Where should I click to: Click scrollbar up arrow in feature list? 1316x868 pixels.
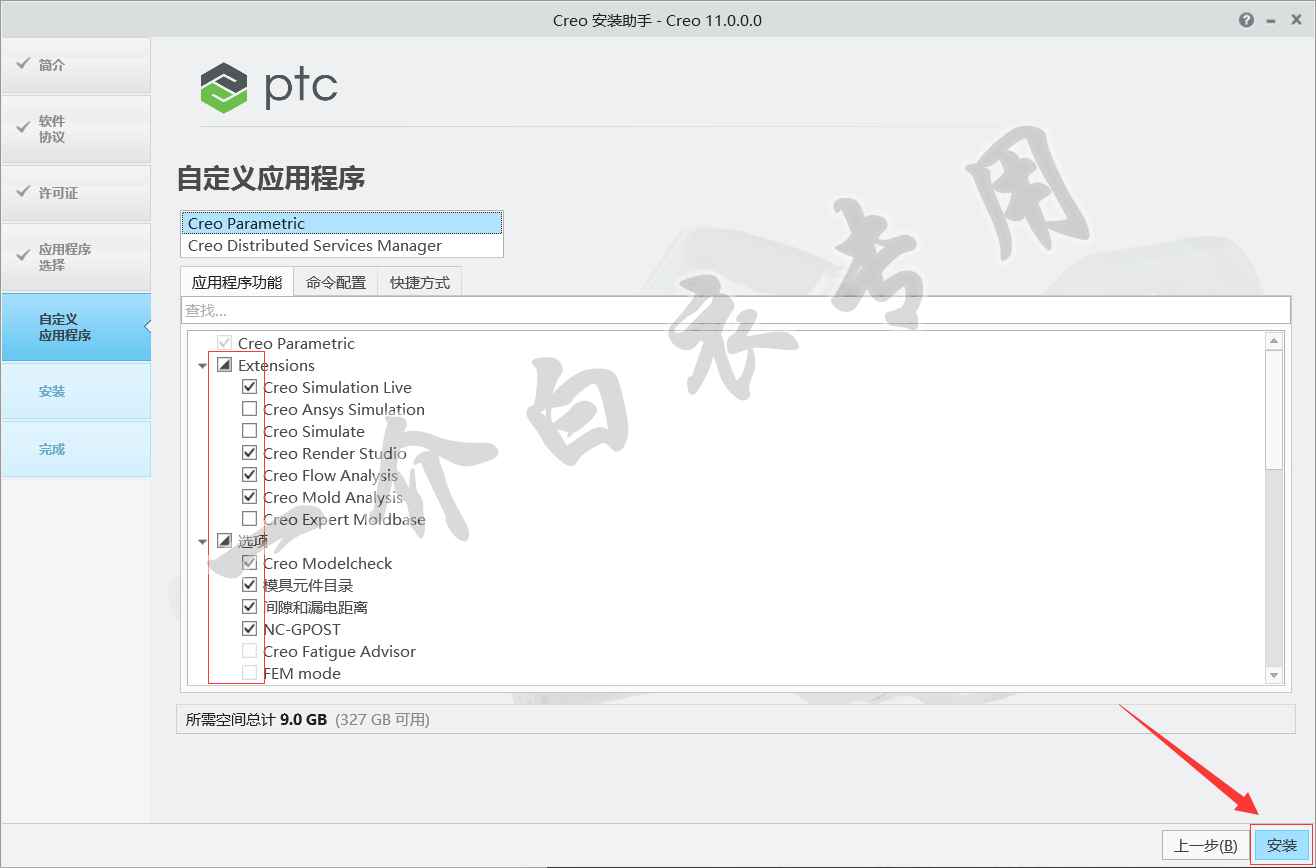point(1274,341)
